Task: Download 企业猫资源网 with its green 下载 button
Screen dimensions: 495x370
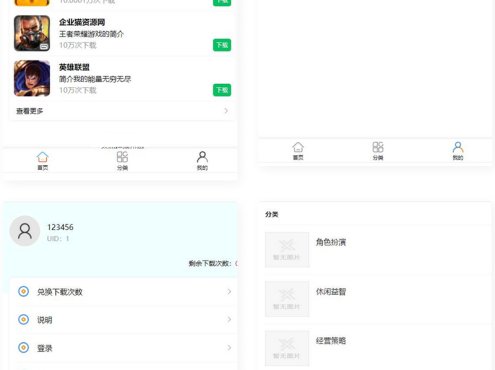Action: tap(222, 45)
